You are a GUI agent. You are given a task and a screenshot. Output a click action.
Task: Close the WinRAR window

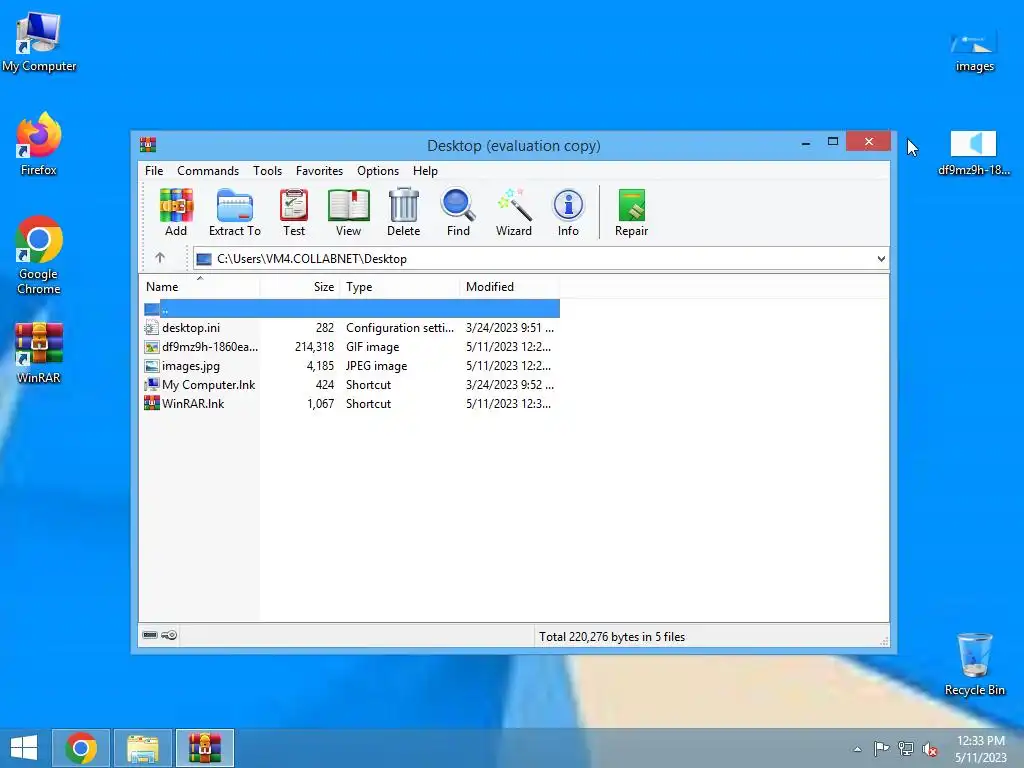tap(869, 142)
